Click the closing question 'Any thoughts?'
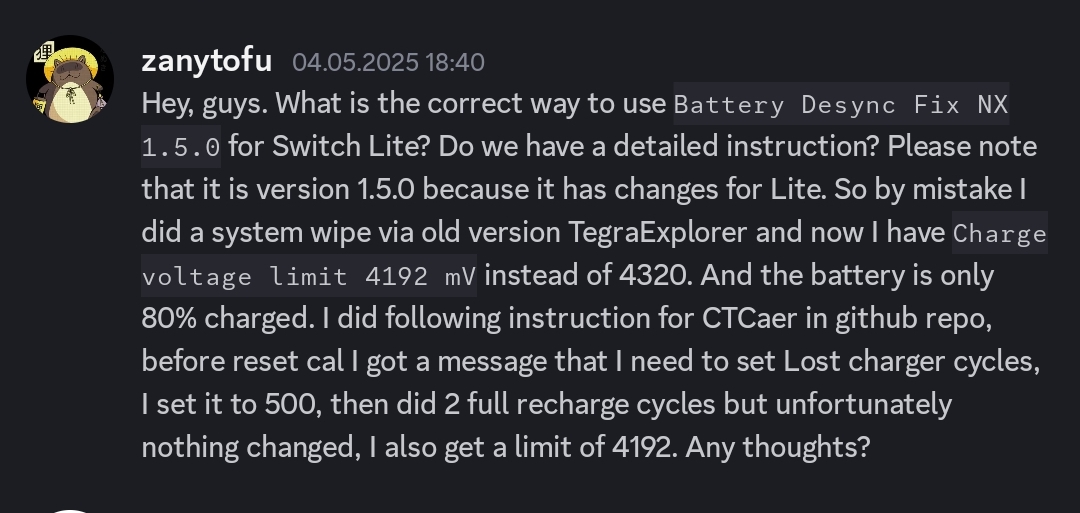The width and height of the screenshot is (1080, 513). tap(778, 448)
